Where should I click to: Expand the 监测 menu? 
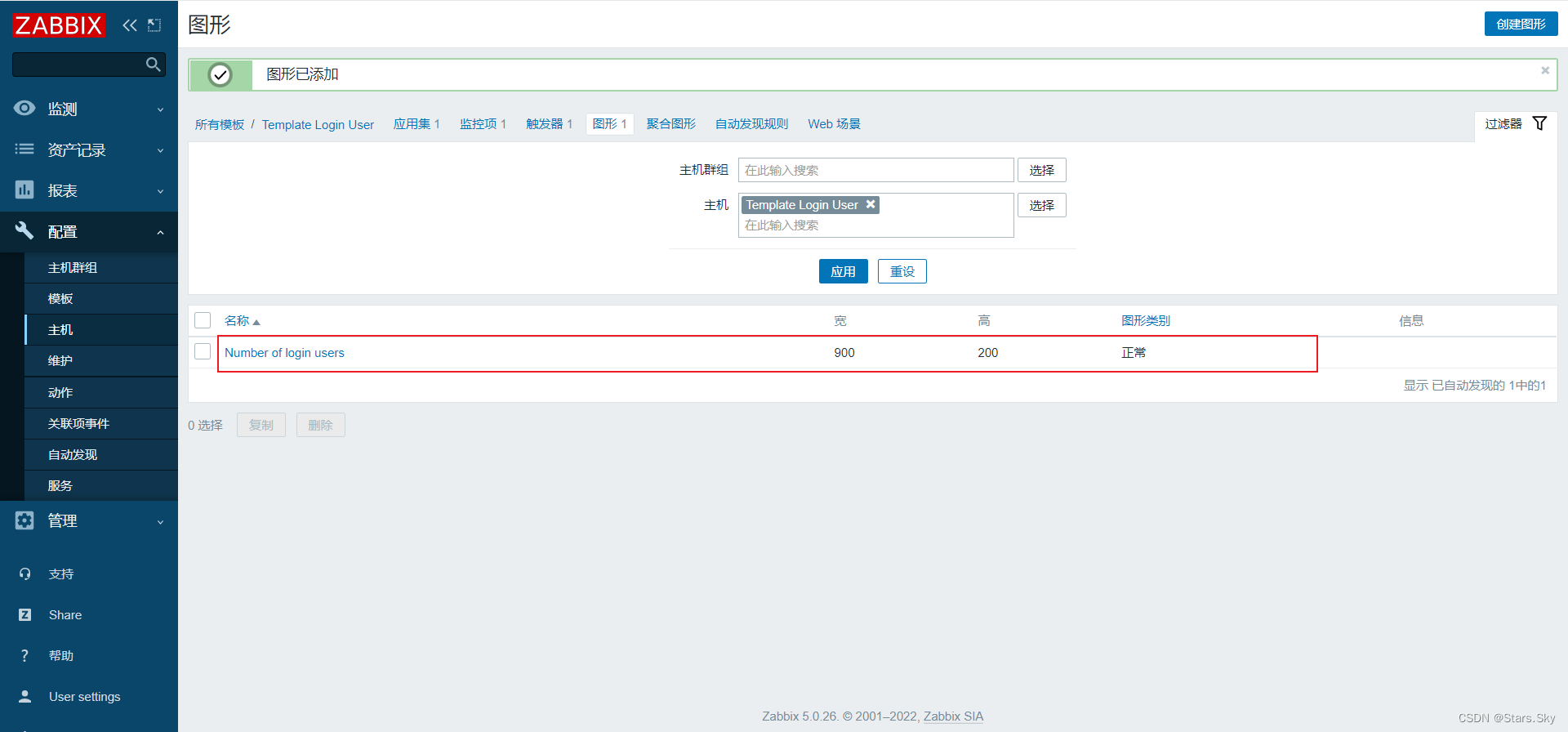(x=160, y=109)
